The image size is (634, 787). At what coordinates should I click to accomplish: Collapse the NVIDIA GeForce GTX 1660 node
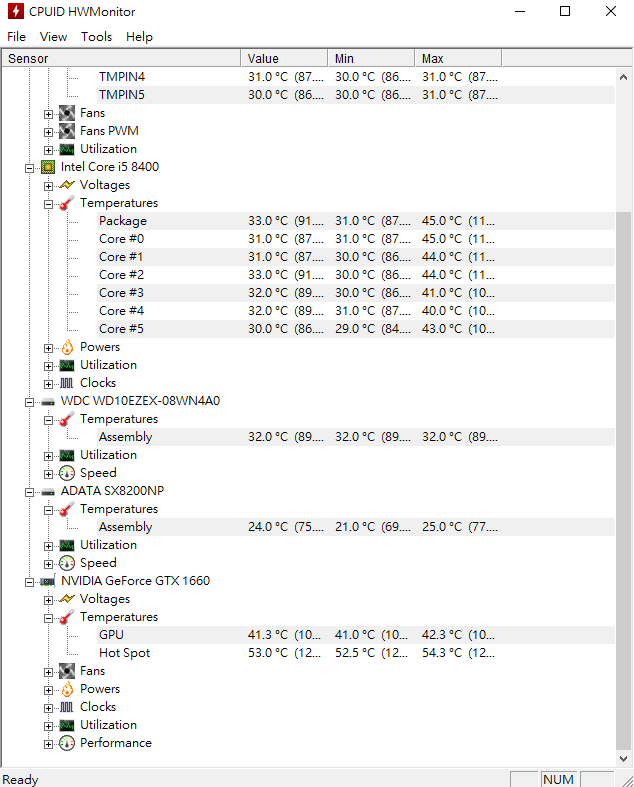point(30,582)
